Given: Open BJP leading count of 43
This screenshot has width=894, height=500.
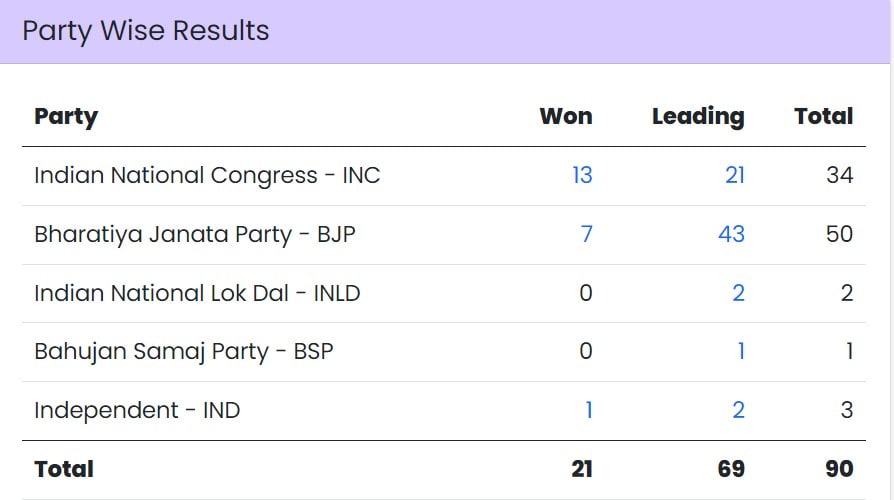Looking at the screenshot, I should click(x=731, y=234).
